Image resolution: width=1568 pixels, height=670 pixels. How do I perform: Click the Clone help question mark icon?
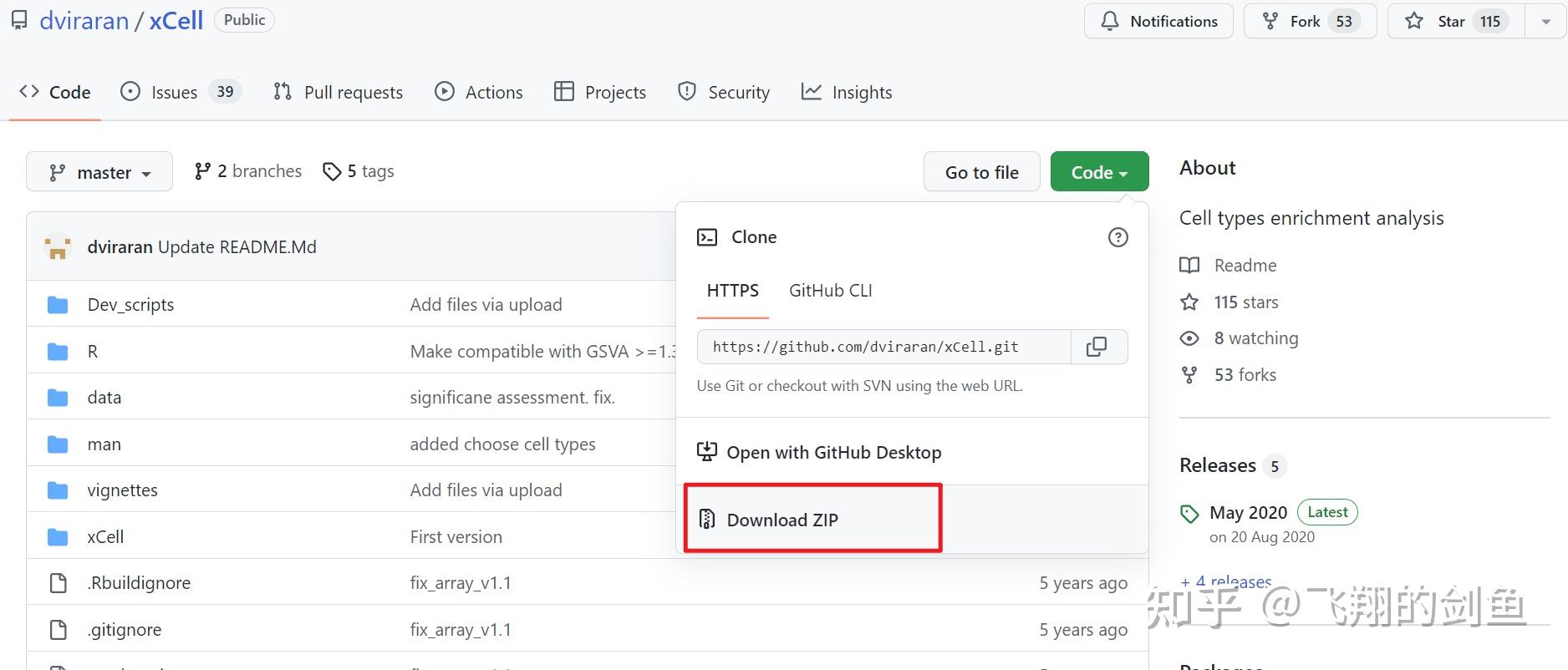tap(1117, 237)
